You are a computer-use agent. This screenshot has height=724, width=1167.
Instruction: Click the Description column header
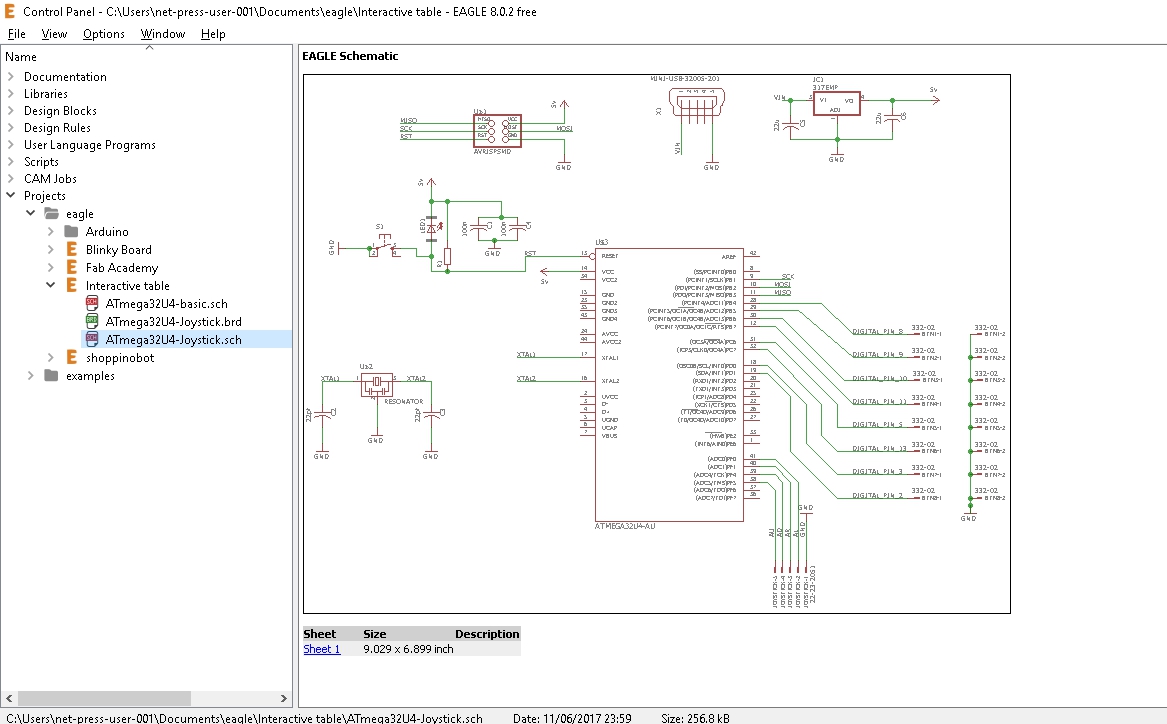487,634
